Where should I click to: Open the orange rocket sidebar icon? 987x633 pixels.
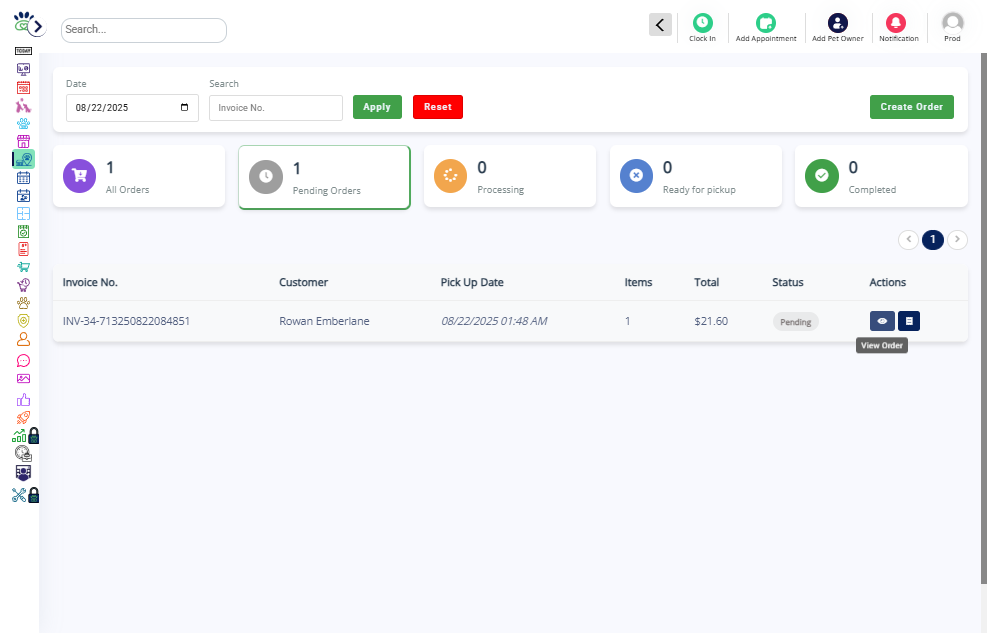pos(23,417)
